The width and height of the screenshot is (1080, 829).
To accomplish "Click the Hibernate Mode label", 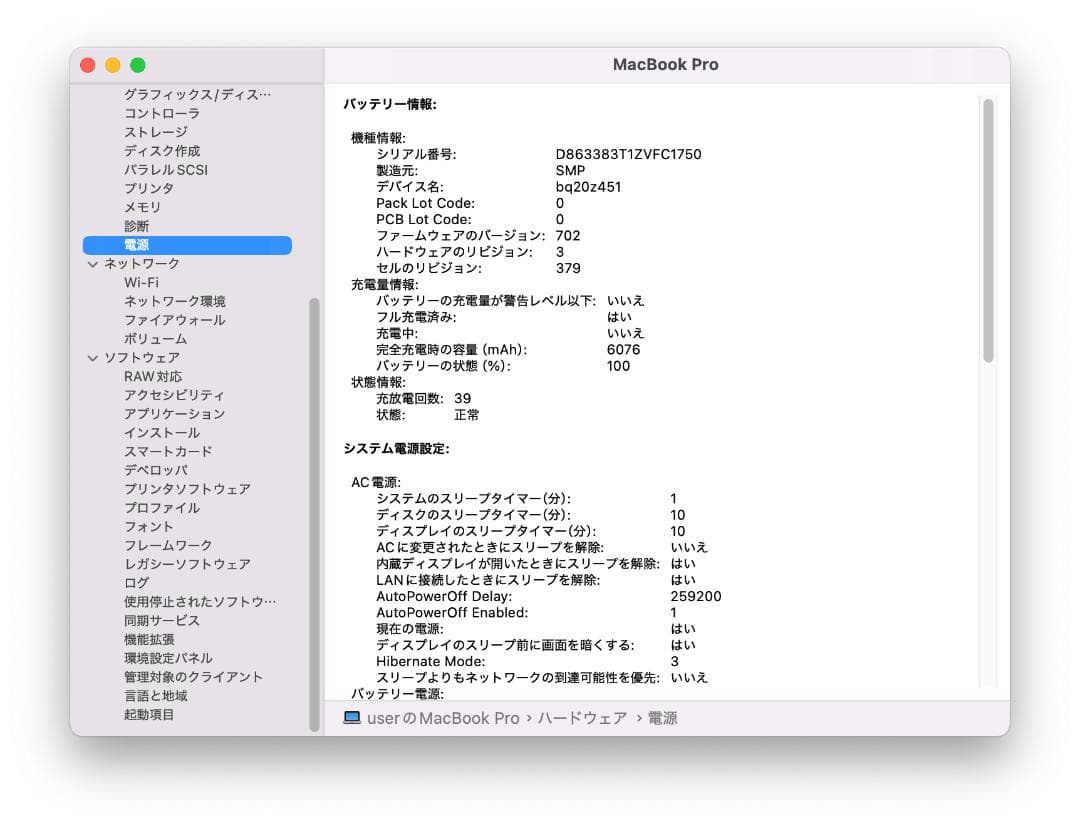I will pos(430,662).
